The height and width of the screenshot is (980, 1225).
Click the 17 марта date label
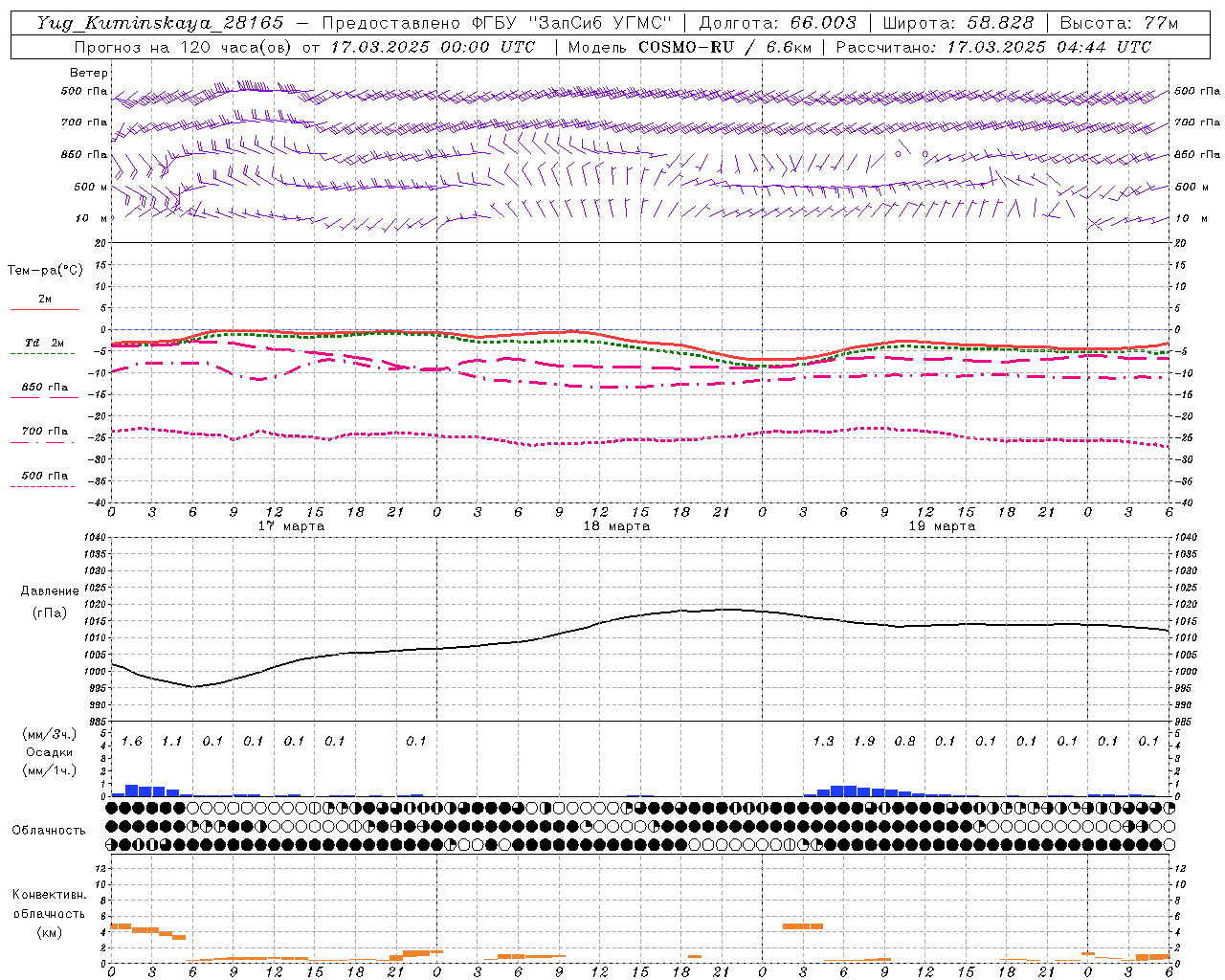pyautogui.click(x=291, y=526)
